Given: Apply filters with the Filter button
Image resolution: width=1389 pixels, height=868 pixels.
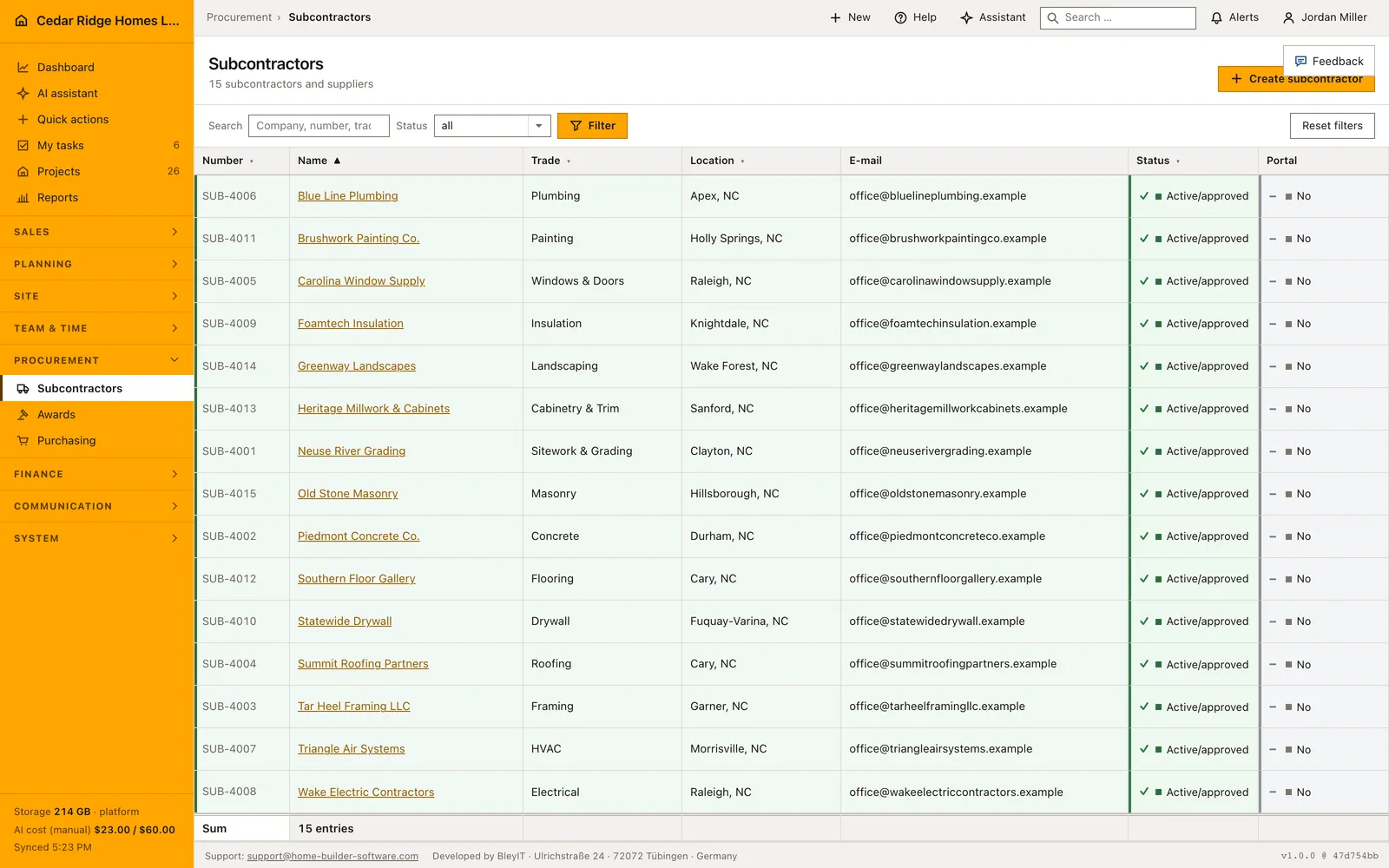Looking at the screenshot, I should coord(592,126).
